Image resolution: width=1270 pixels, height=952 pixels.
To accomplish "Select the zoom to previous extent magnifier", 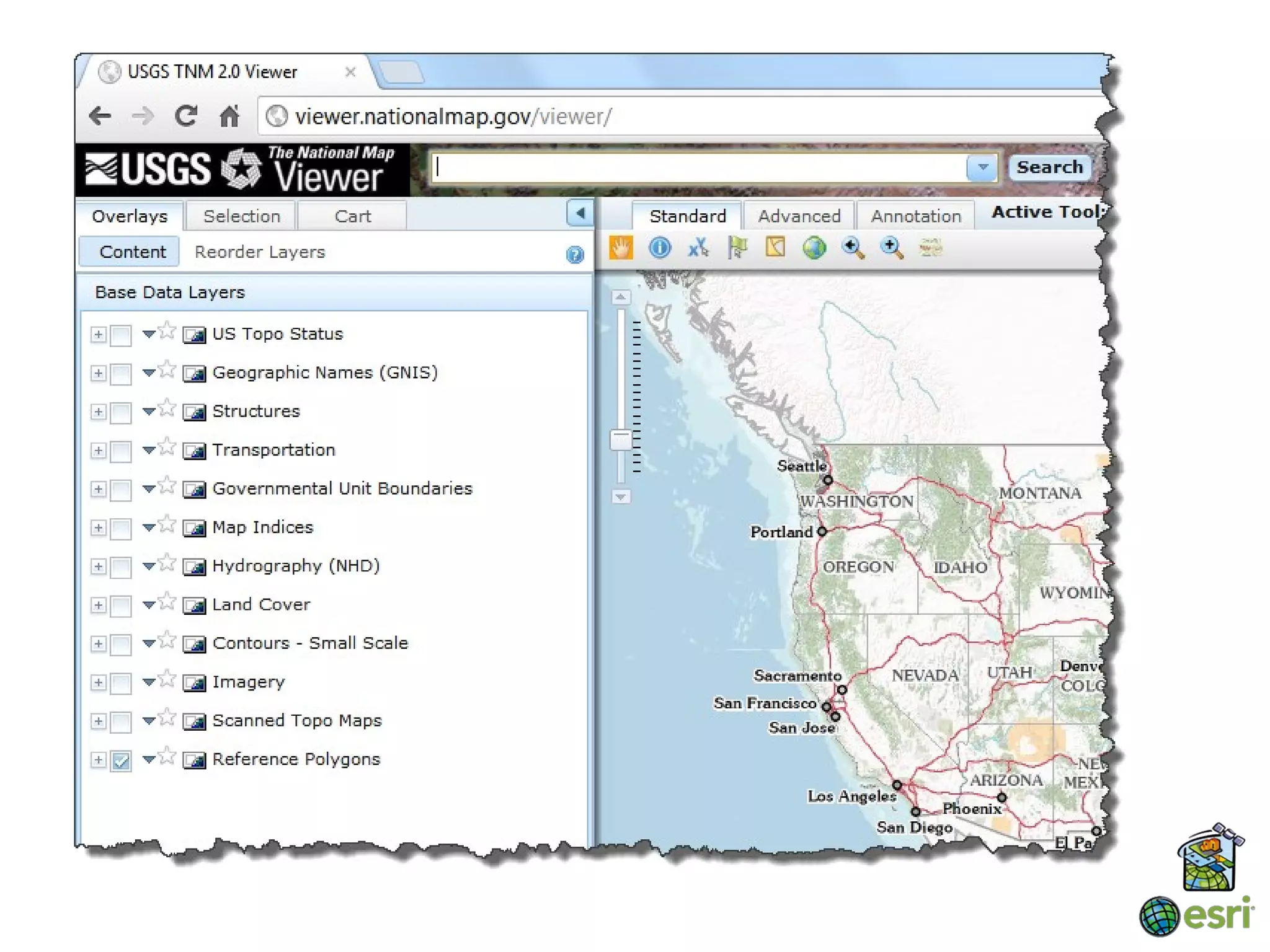I will point(853,248).
